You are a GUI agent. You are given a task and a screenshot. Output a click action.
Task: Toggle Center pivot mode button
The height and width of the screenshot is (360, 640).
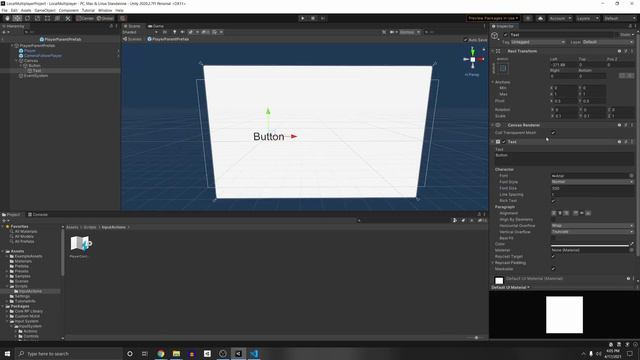coord(86,18)
